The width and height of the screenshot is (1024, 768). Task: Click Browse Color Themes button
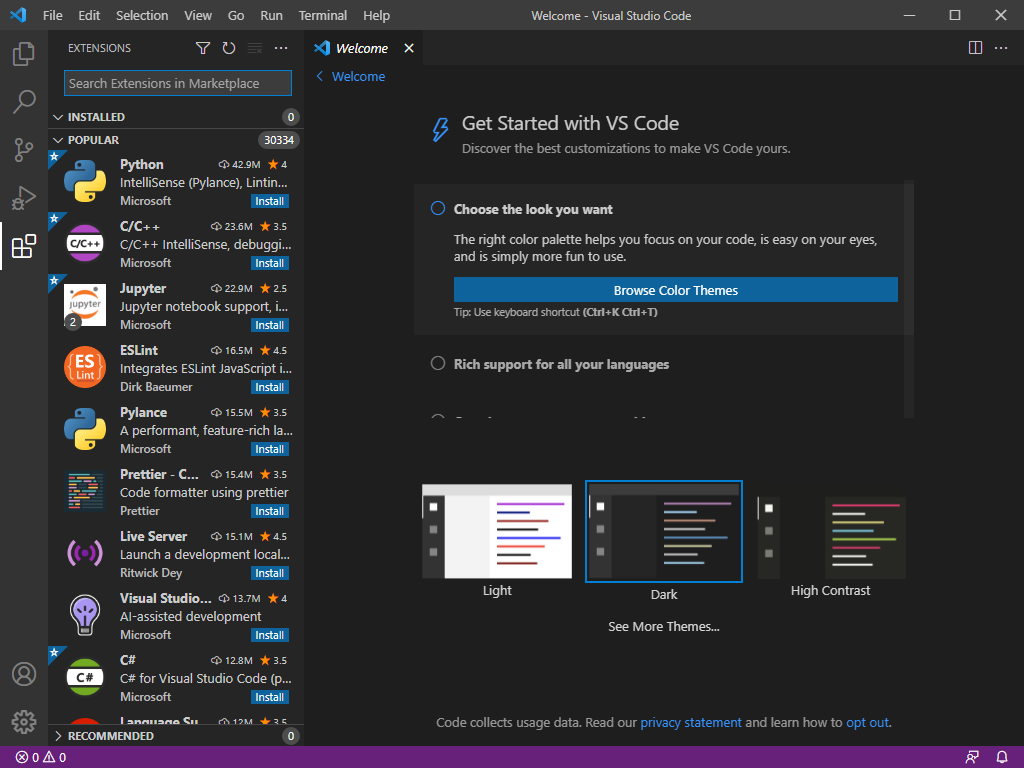[x=675, y=290]
